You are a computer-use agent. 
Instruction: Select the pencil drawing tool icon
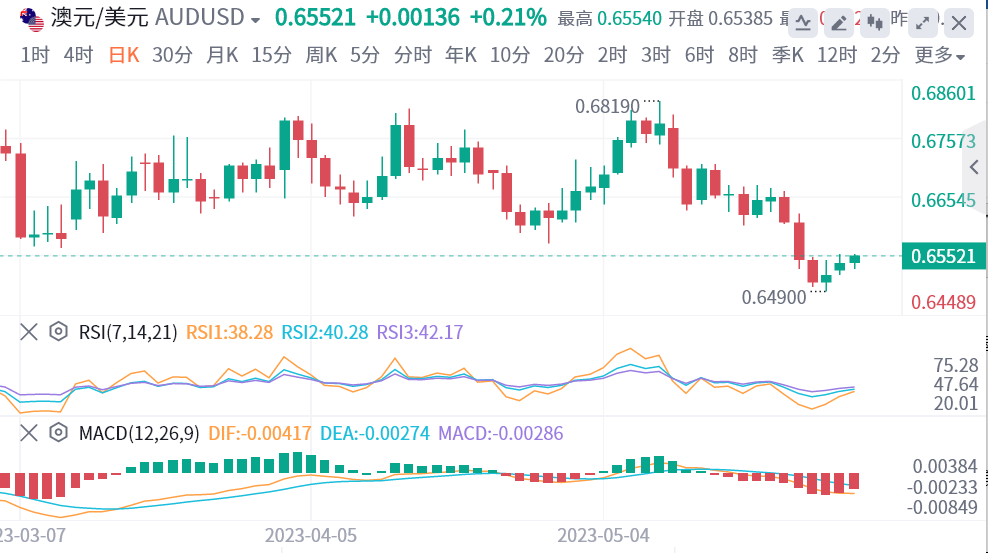pyautogui.click(x=839, y=24)
